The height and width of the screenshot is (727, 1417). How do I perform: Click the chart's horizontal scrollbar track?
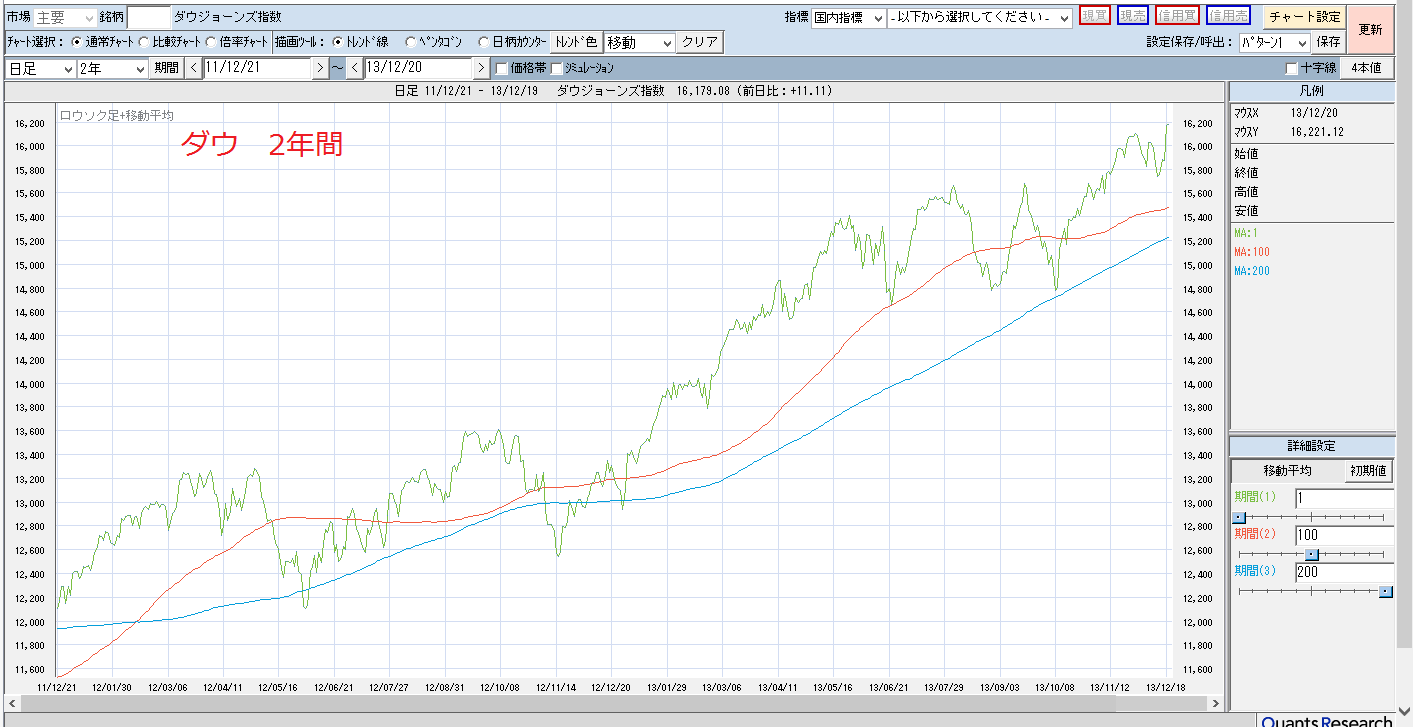612,702
